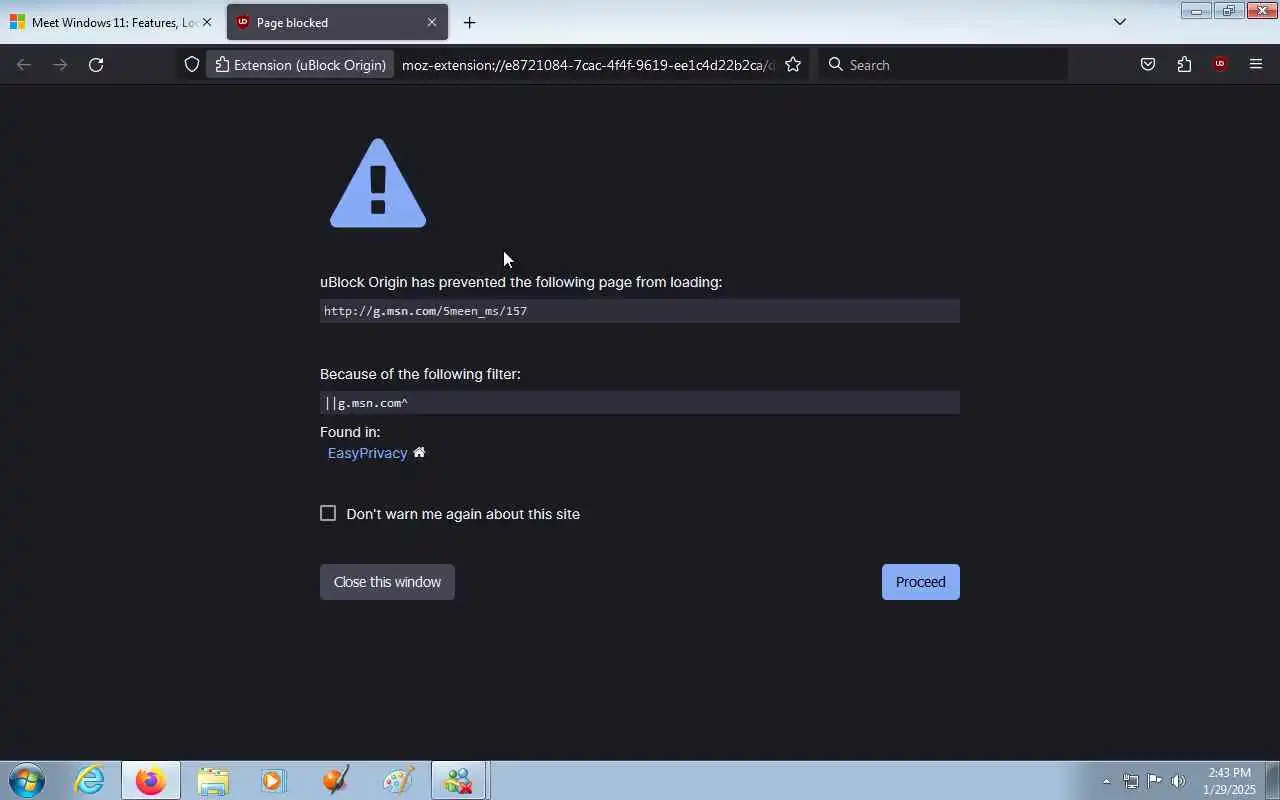Open the EasyPrivacy filter list link
This screenshot has width=1280, height=800.
pos(367,453)
